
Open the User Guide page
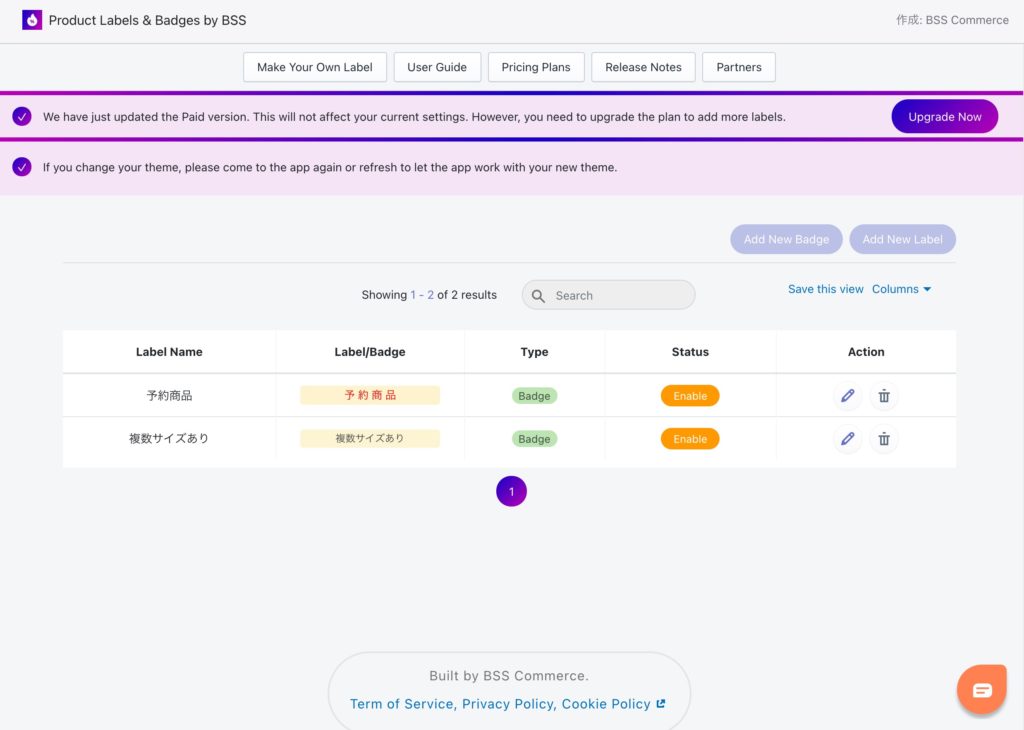click(437, 67)
